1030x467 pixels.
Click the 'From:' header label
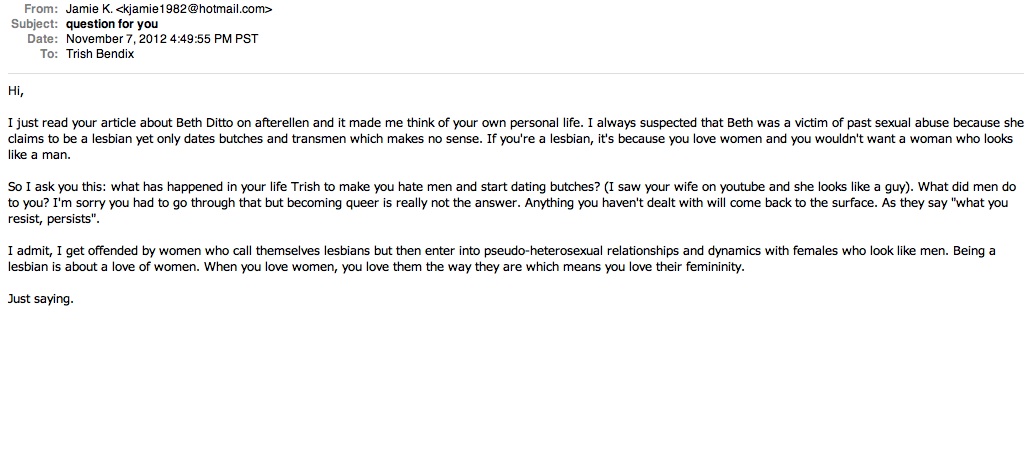coord(41,9)
